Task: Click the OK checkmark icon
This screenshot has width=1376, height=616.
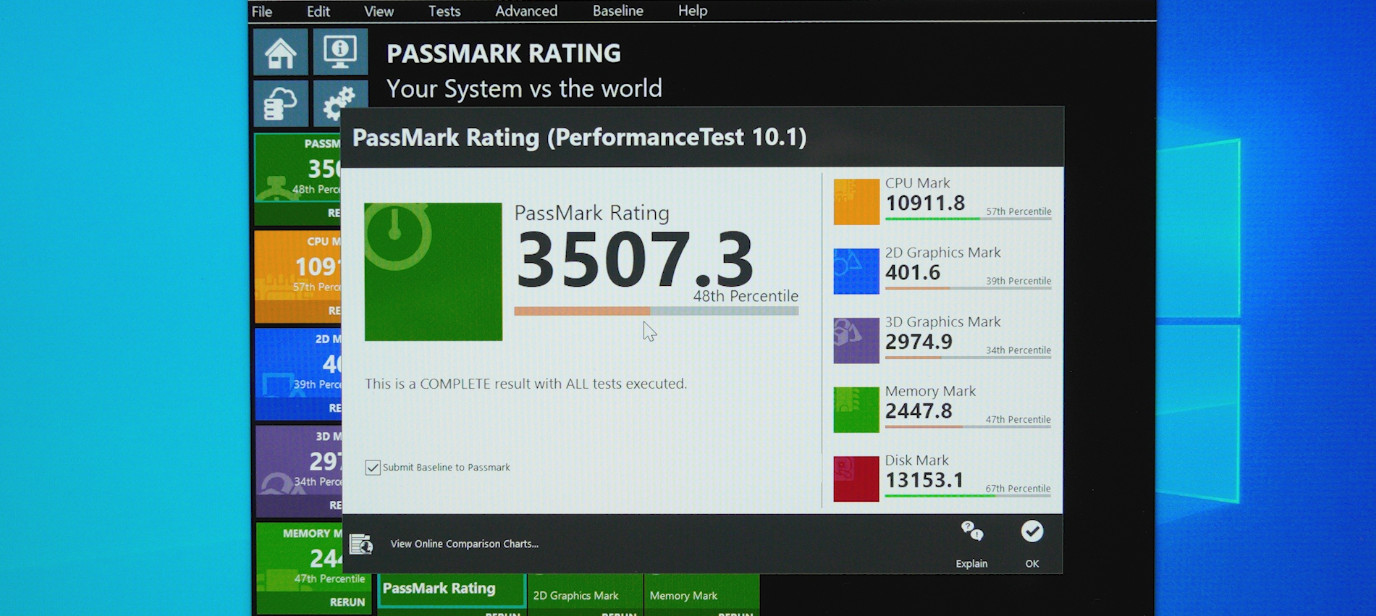Action: [x=1032, y=532]
